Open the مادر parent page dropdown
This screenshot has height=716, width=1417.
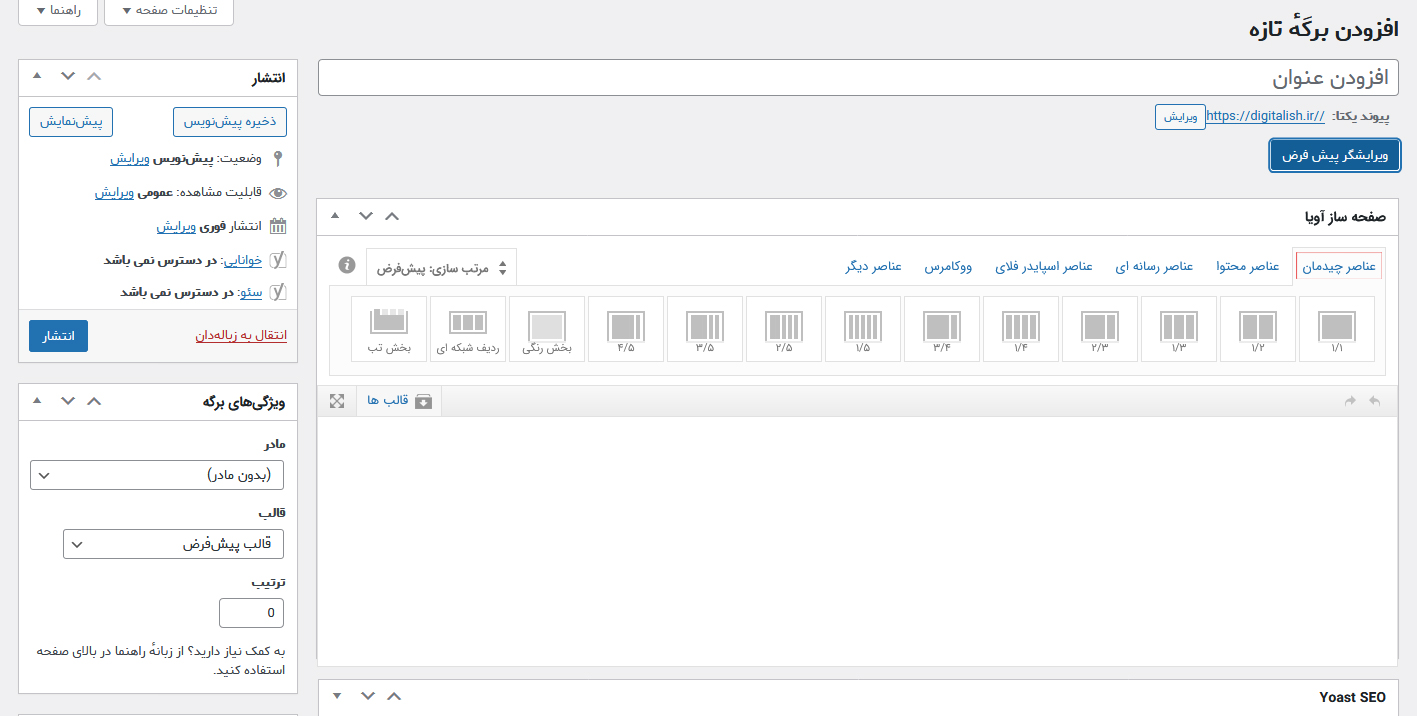(x=157, y=475)
